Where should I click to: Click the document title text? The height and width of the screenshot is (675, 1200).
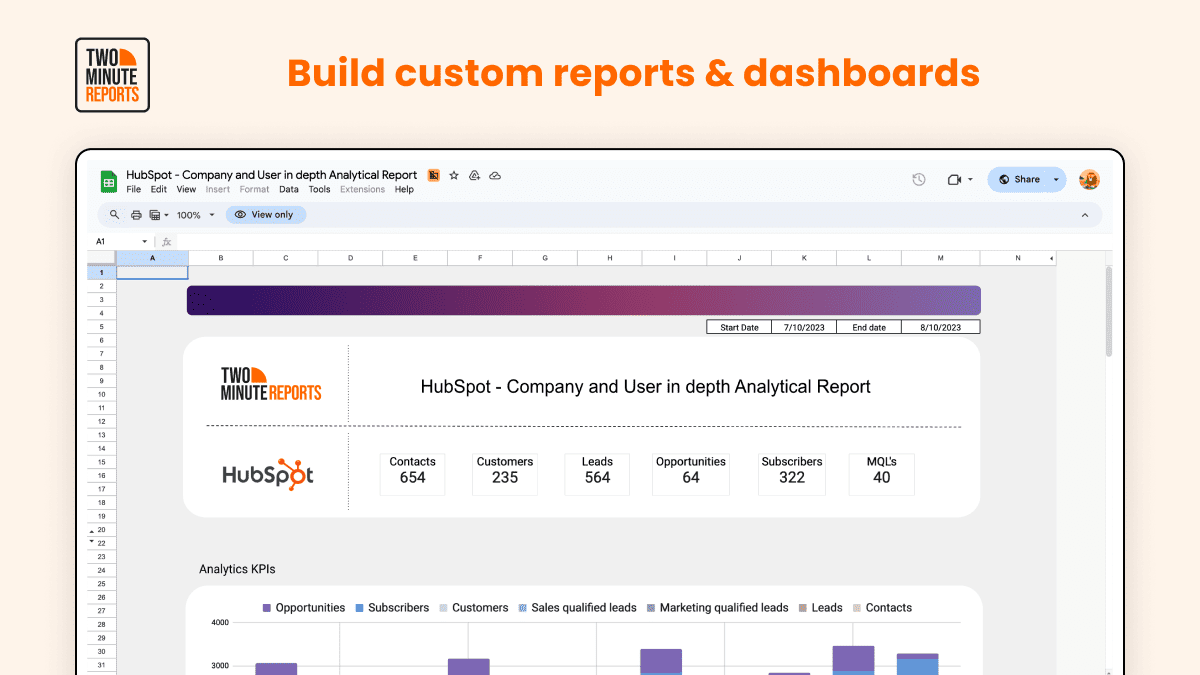click(272, 175)
